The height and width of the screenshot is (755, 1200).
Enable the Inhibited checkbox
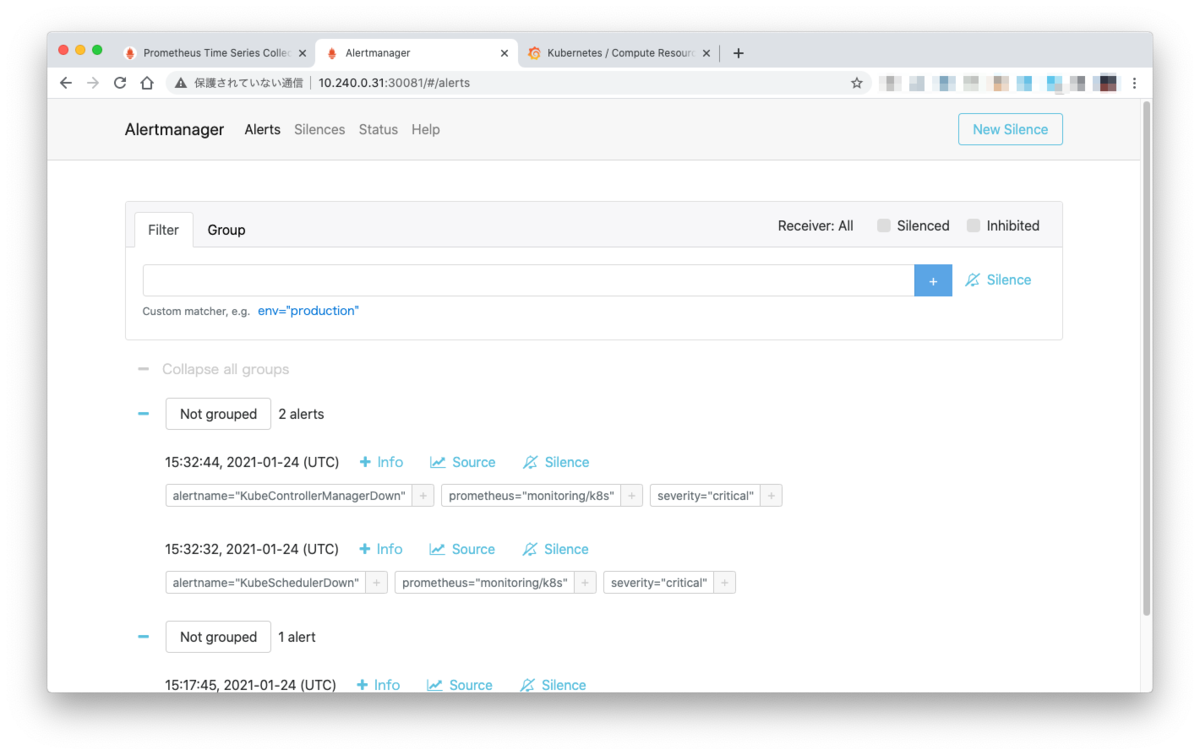pyautogui.click(x=973, y=226)
